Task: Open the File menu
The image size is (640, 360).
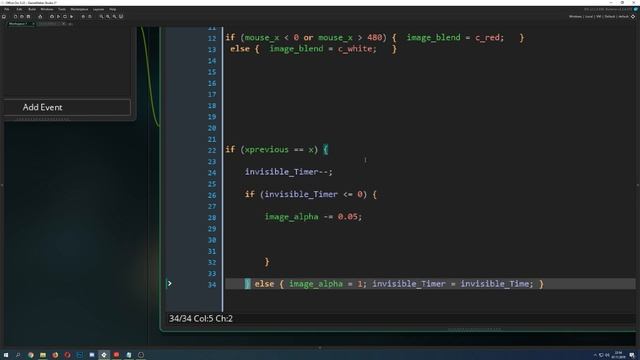Action: tap(7, 9)
